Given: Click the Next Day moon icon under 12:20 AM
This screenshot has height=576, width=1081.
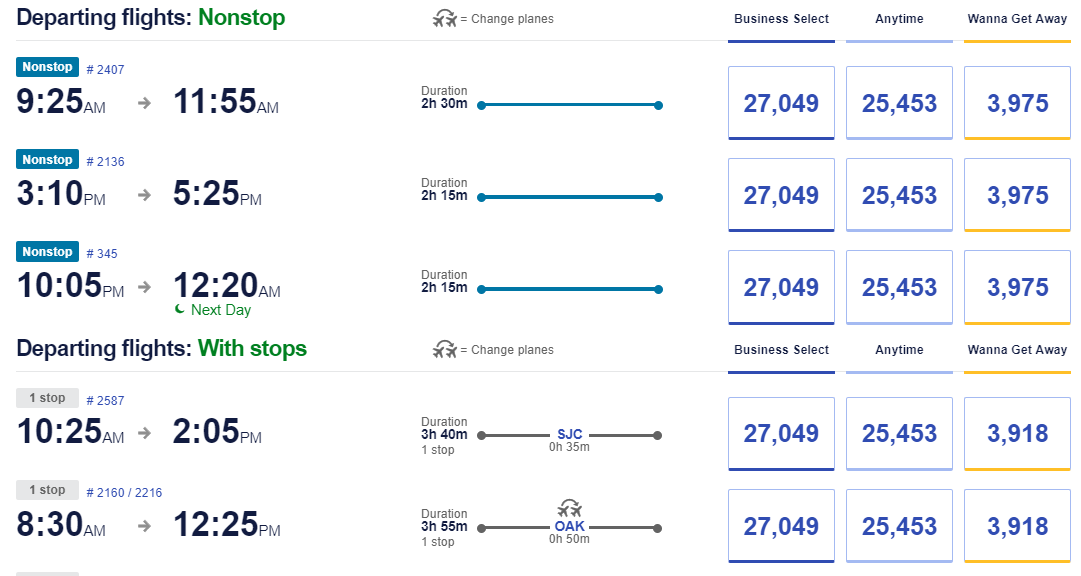Looking at the screenshot, I should (x=179, y=310).
